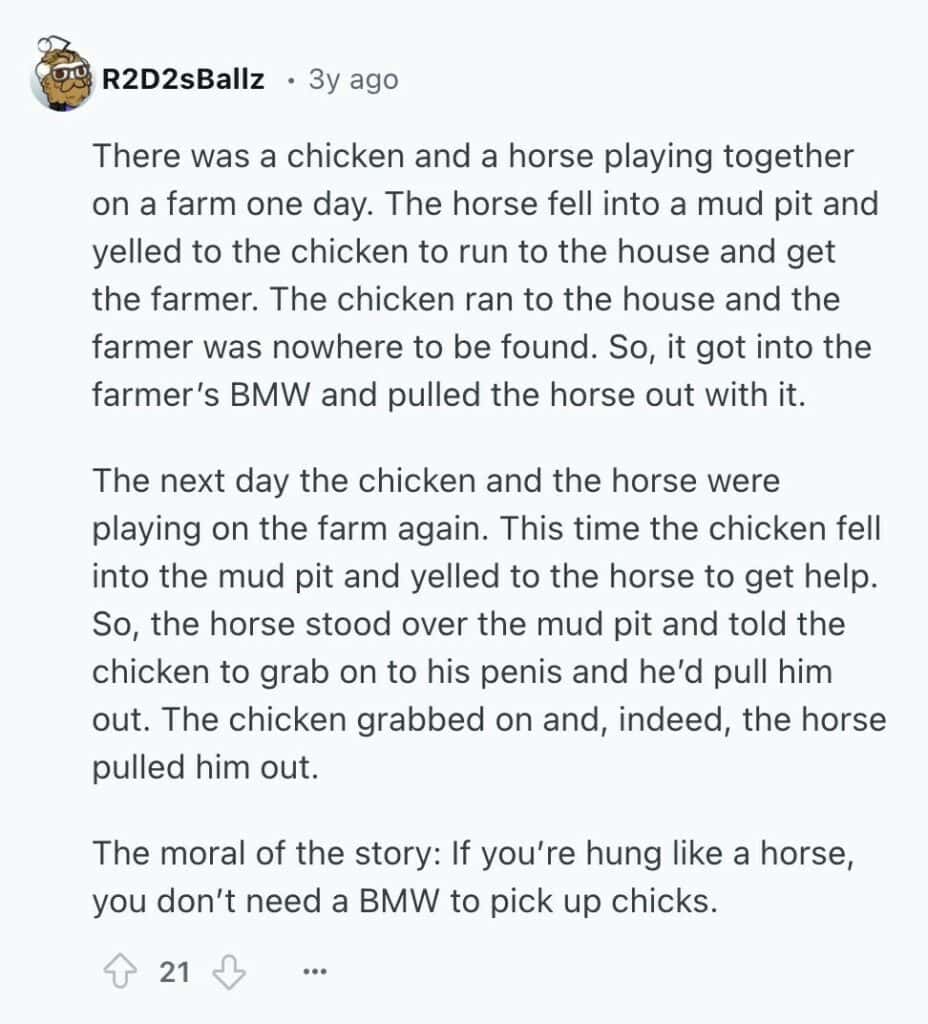Click the hollow upvote arrow icon
Screen dimensions: 928x1024
tap(120, 971)
